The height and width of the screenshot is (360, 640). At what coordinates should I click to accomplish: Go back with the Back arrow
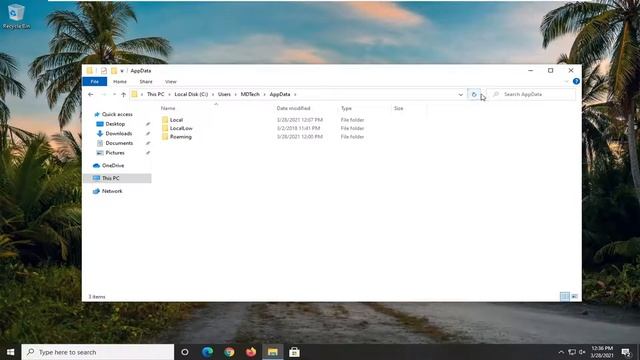[x=91, y=94]
